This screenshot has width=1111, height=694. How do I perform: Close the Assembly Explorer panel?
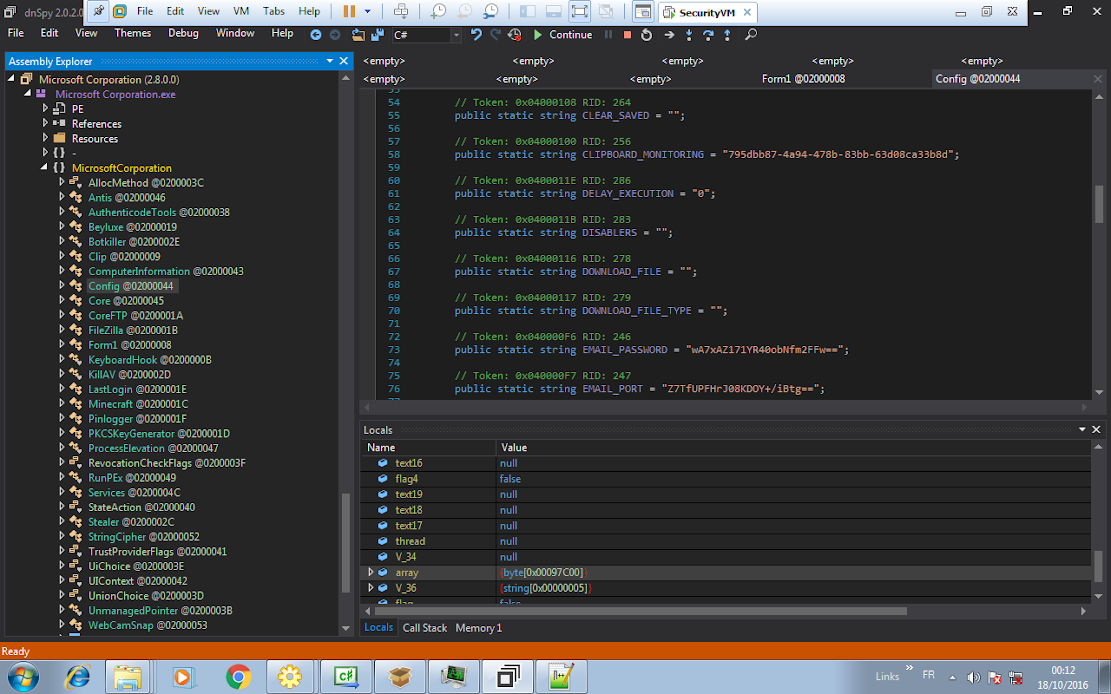tap(344, 61)
